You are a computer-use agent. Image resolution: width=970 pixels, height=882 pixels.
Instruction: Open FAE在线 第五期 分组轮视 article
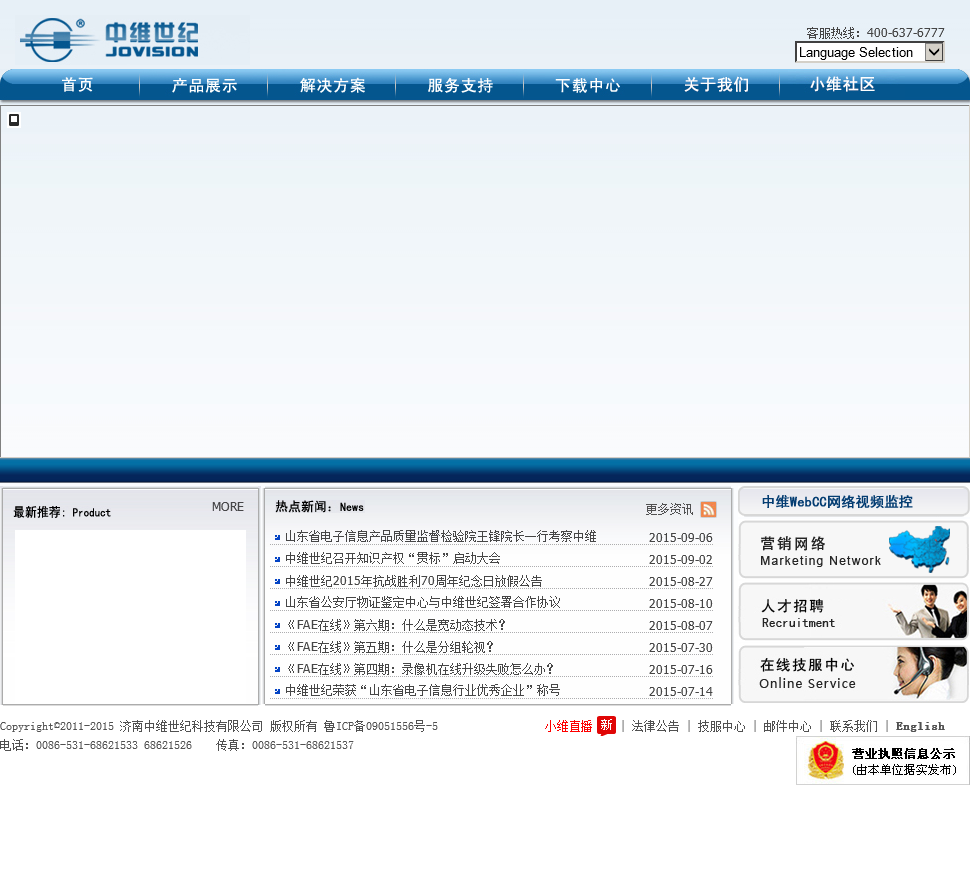tap(389, 647)
